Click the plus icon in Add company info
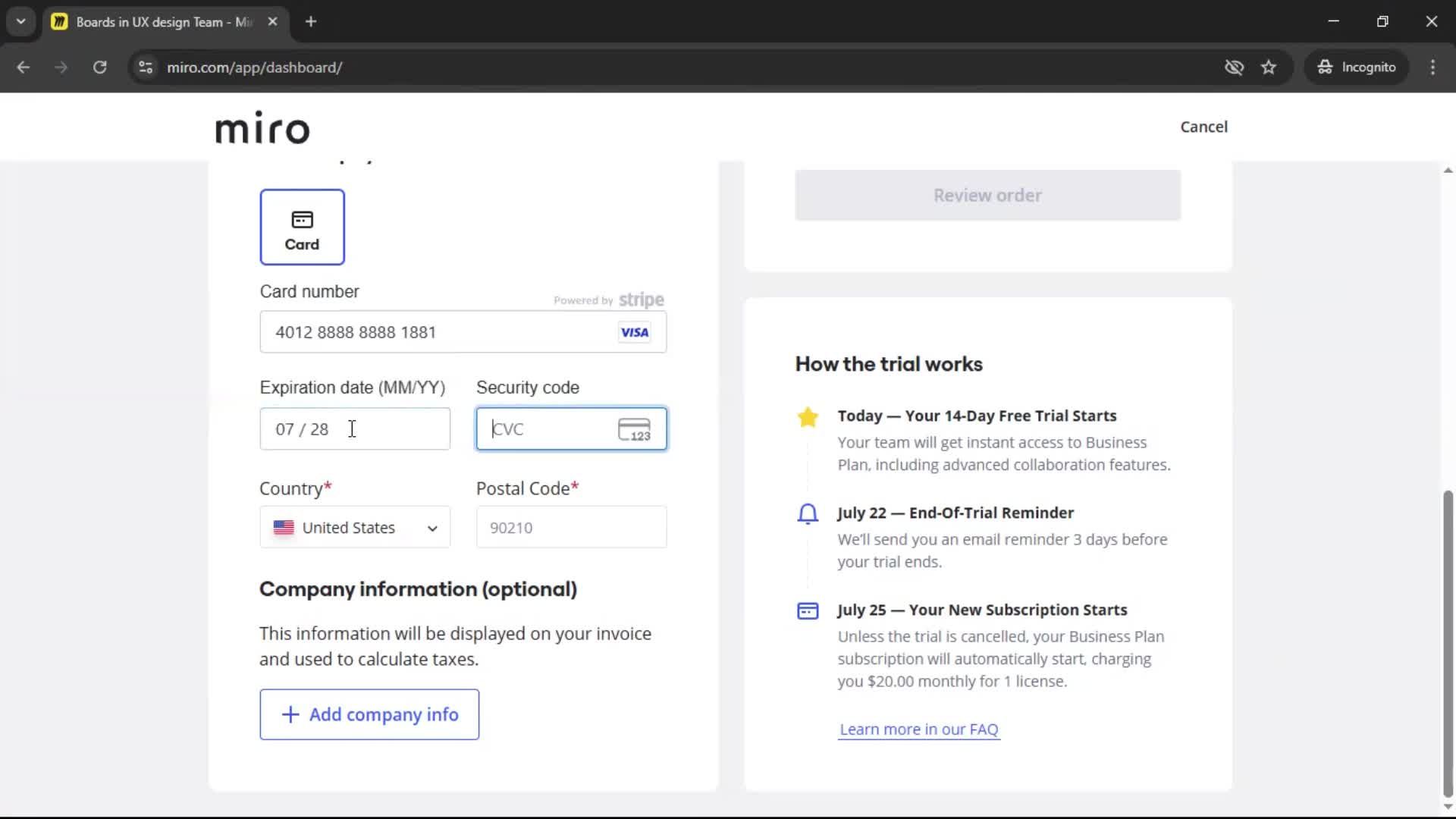 [290, 714]
